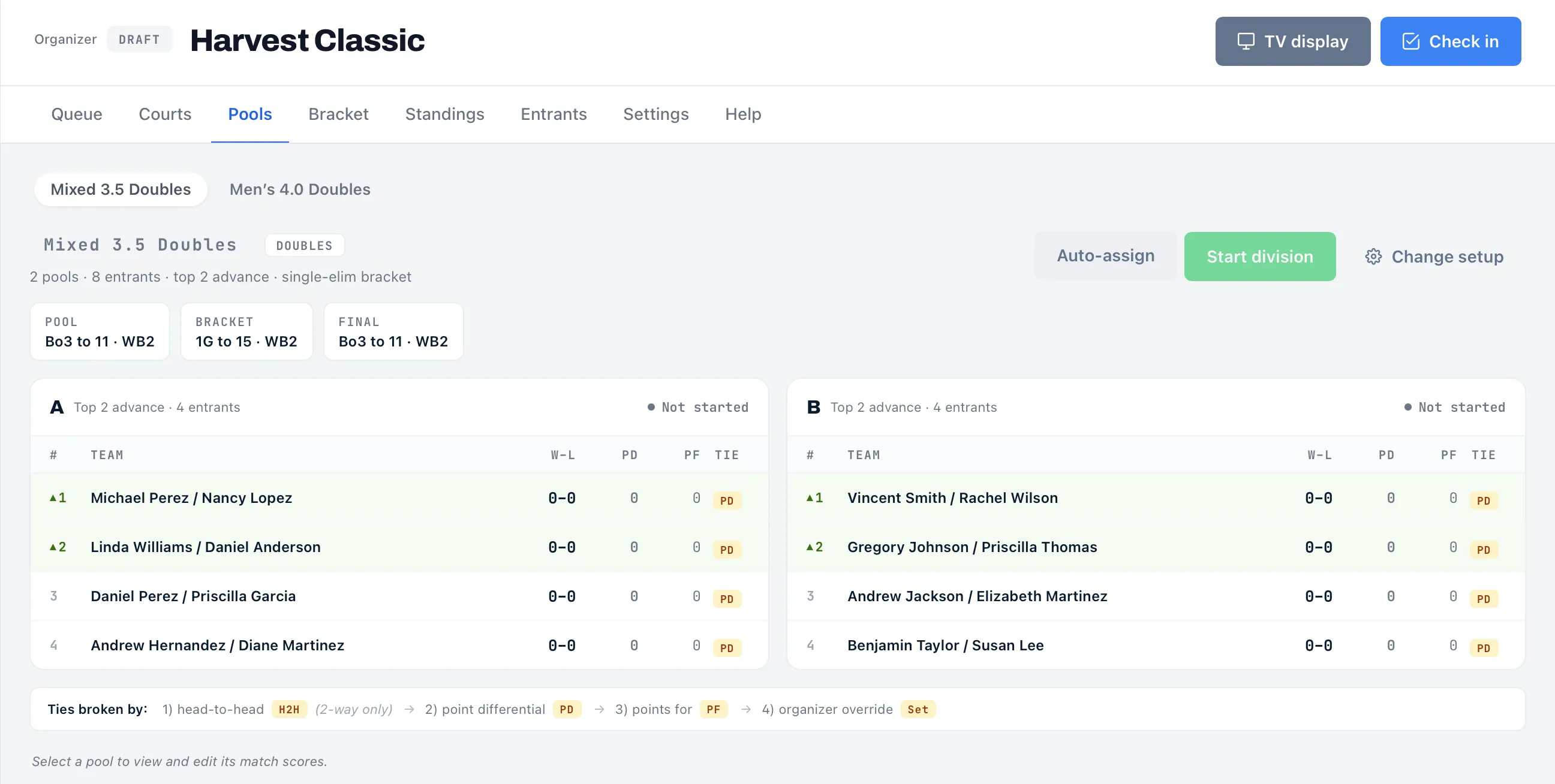
Task: Click the TV display button
Action: 1293,41
